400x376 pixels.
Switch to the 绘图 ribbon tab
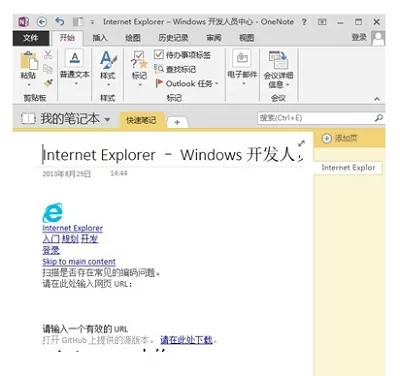pos(132,38)
